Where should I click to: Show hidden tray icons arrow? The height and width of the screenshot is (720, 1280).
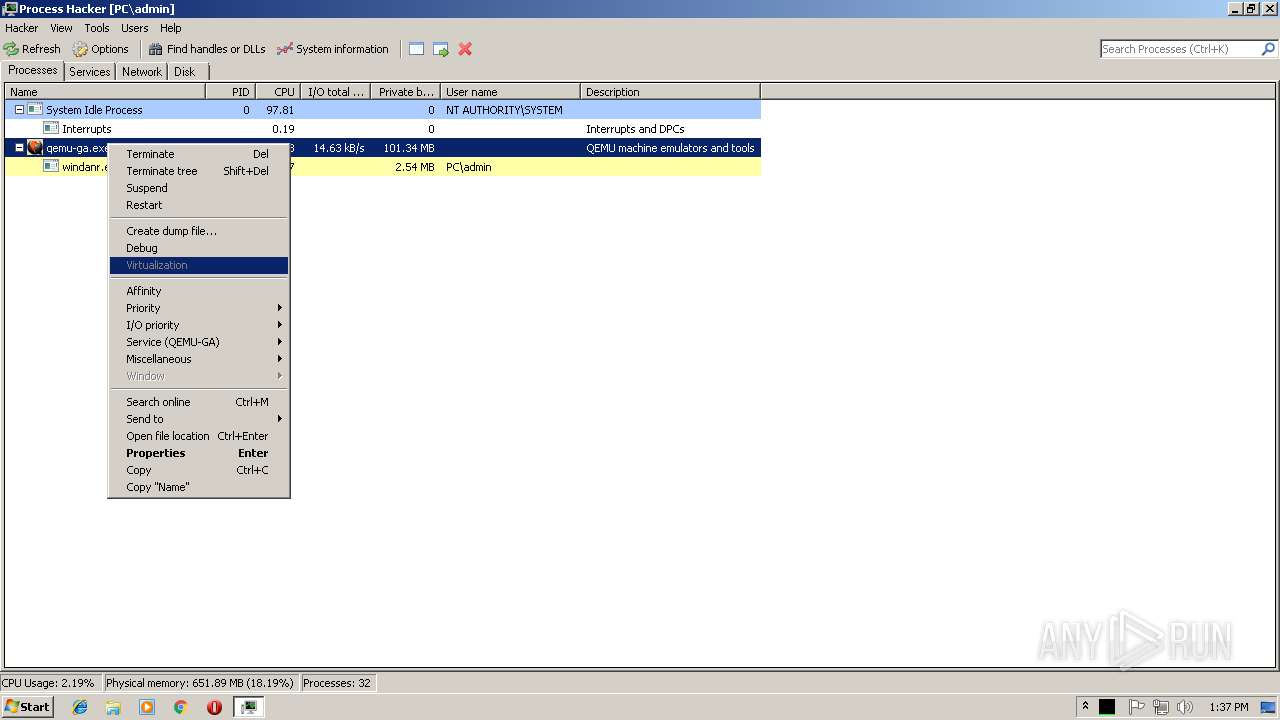(x=1085, y=706)
